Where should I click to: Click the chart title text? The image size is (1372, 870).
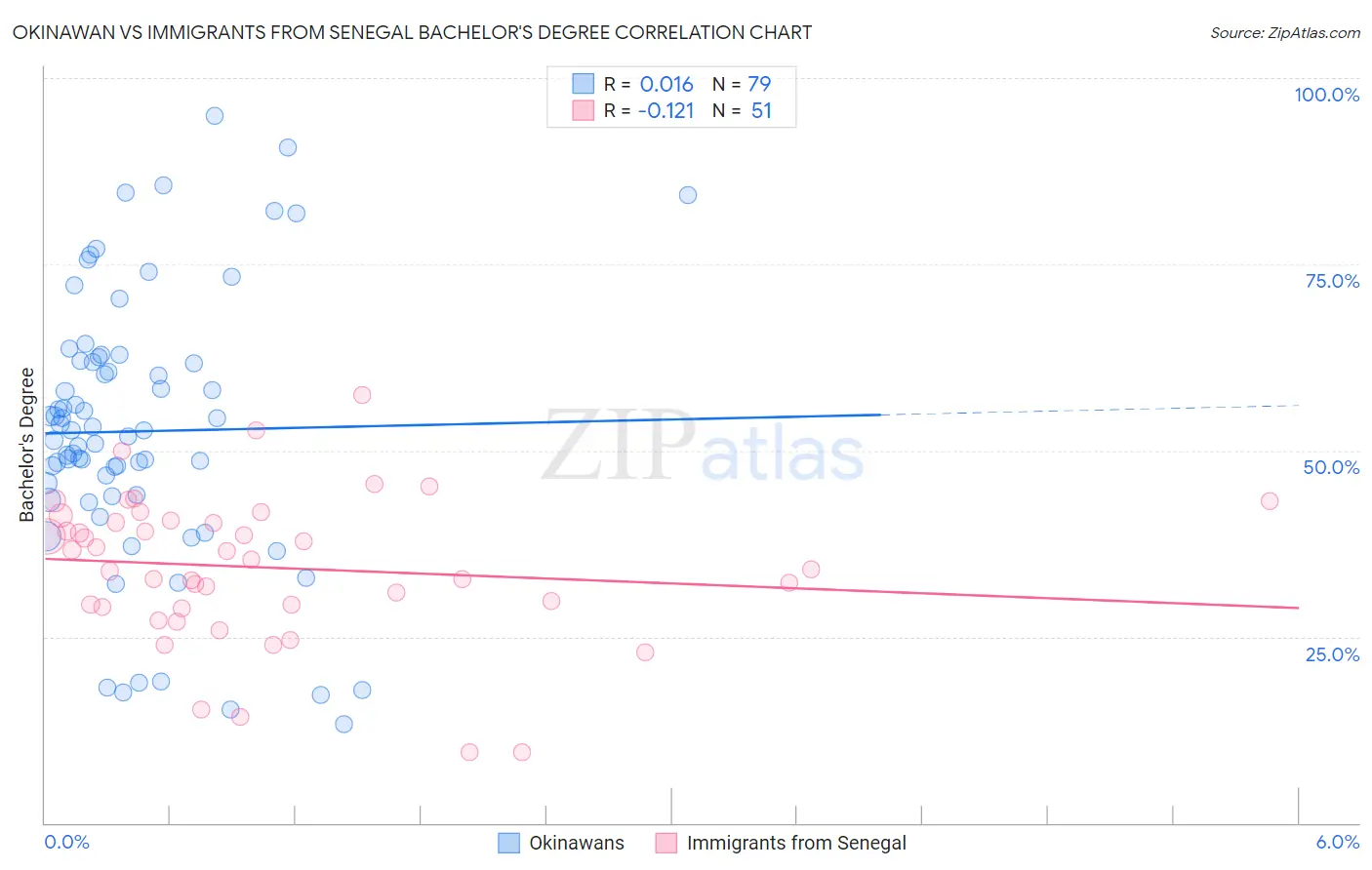point(412,32)
